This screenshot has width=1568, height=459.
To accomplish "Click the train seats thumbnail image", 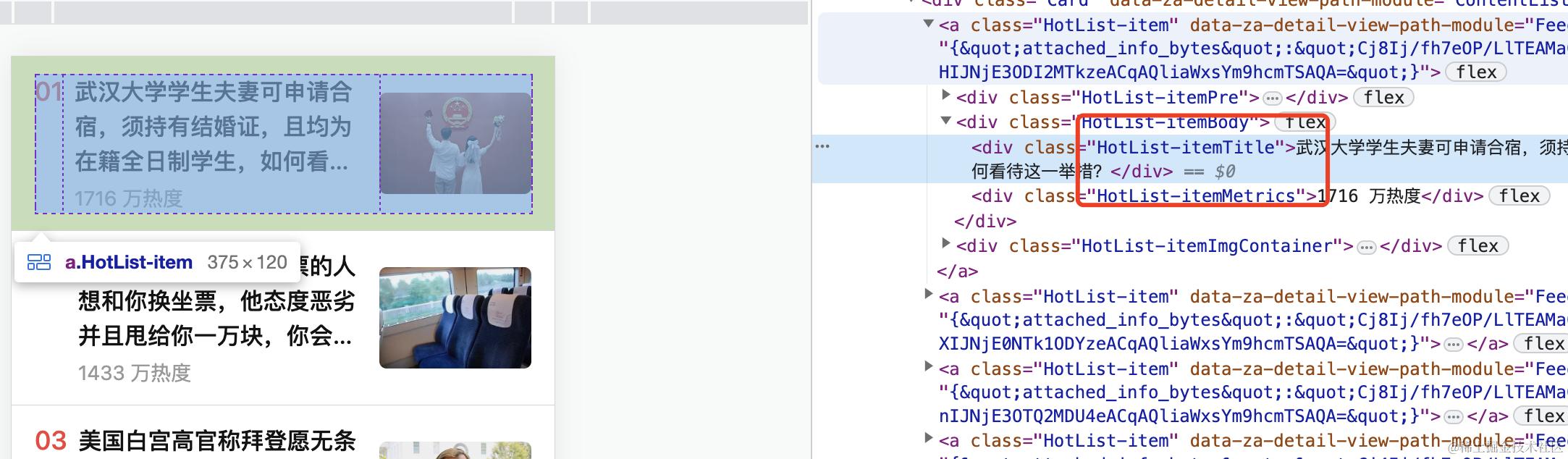I will pyautogui.click(x=455, y=318).
